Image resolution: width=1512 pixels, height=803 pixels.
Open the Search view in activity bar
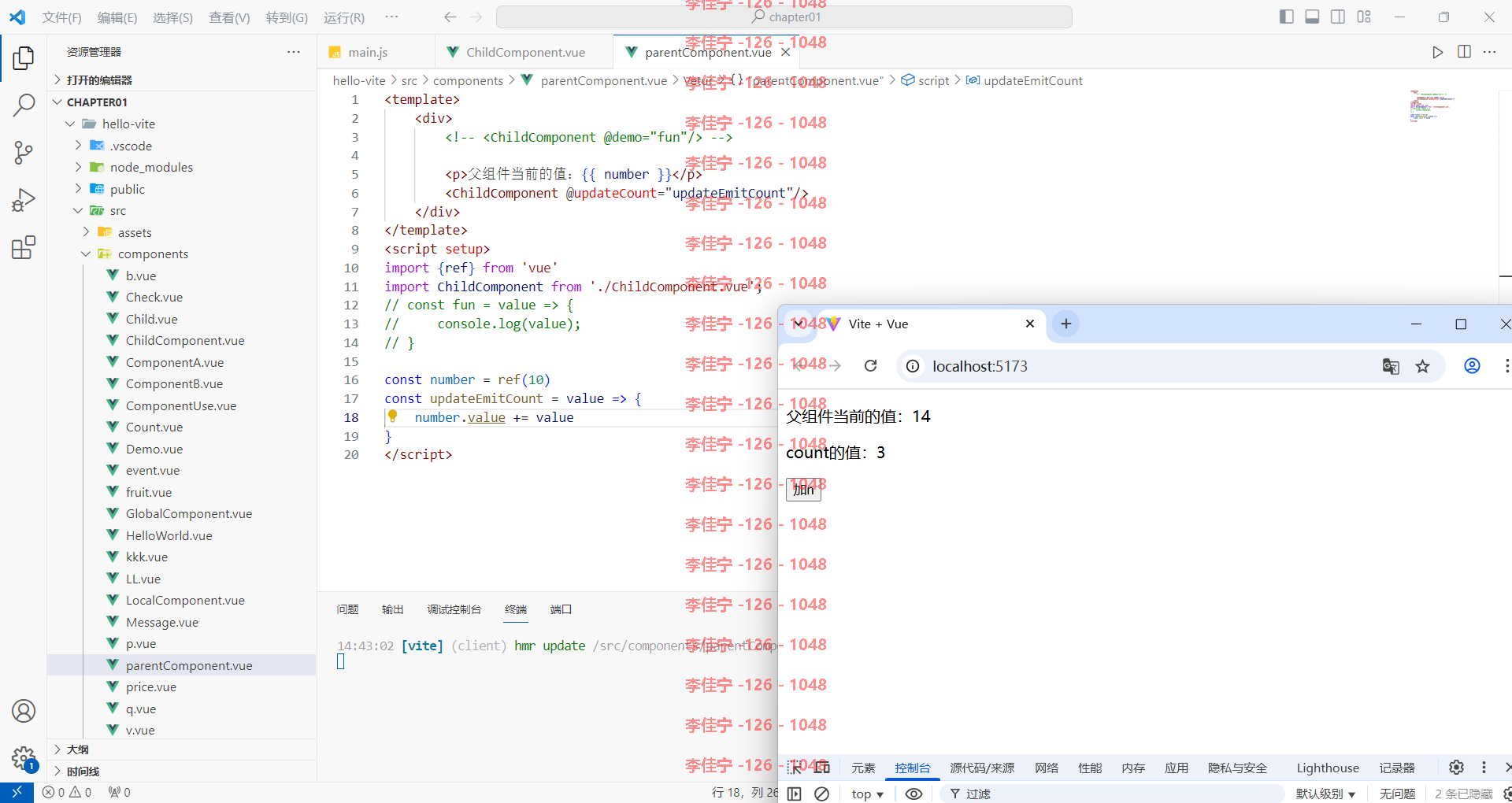(24, 105)
